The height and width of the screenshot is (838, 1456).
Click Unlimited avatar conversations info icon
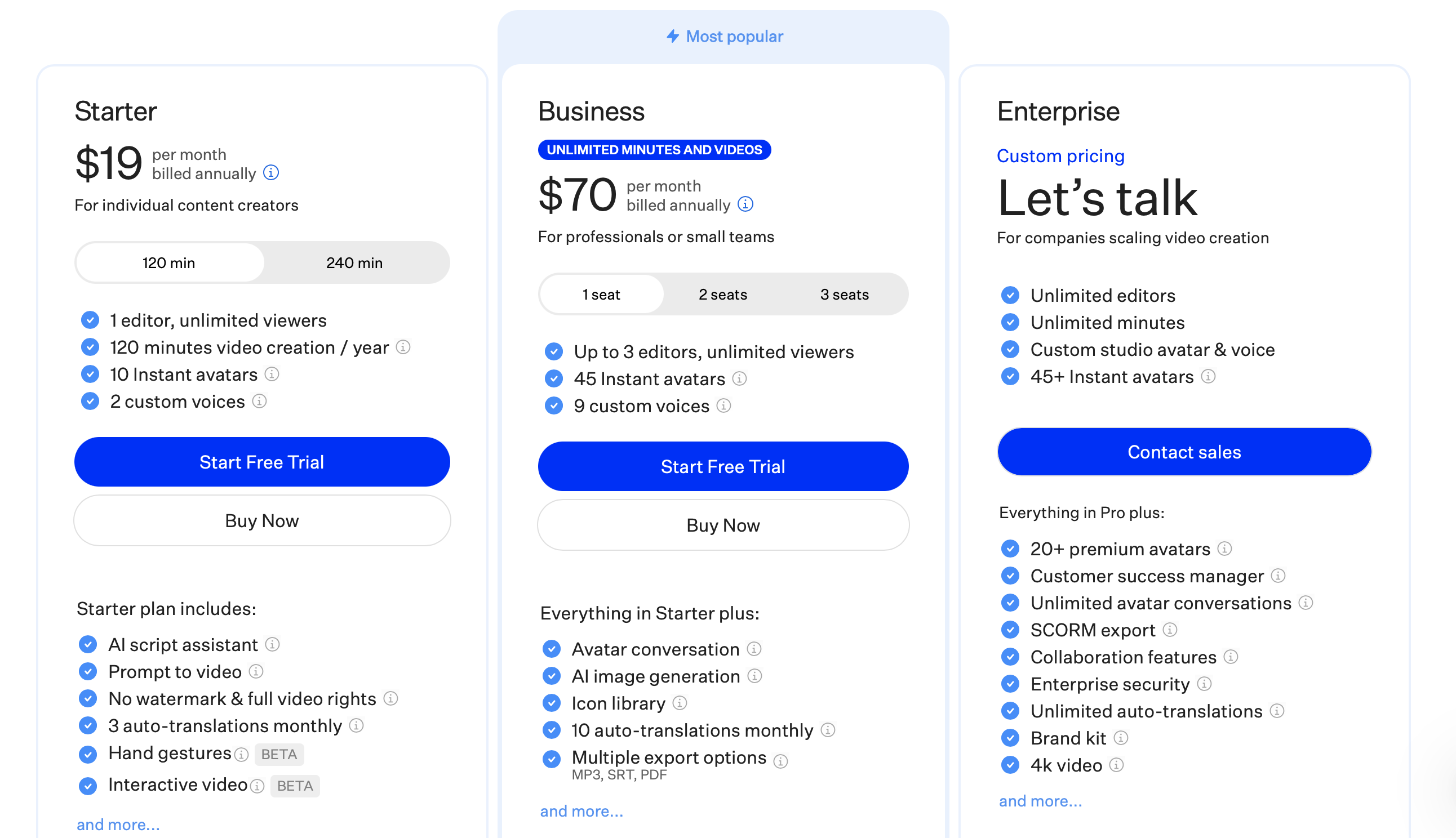(x=1306, y=603)
